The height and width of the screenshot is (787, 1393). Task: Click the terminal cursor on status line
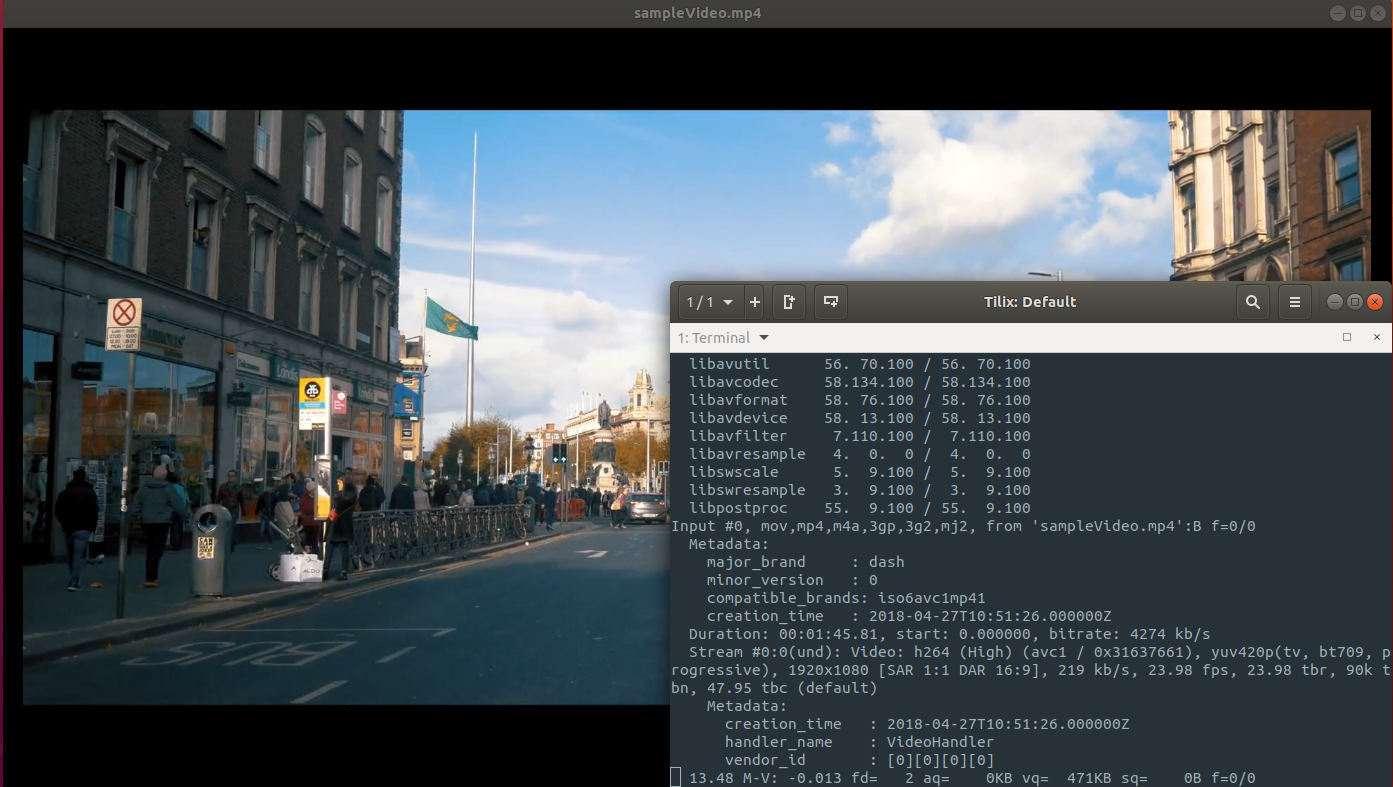(x=676, y=778)
